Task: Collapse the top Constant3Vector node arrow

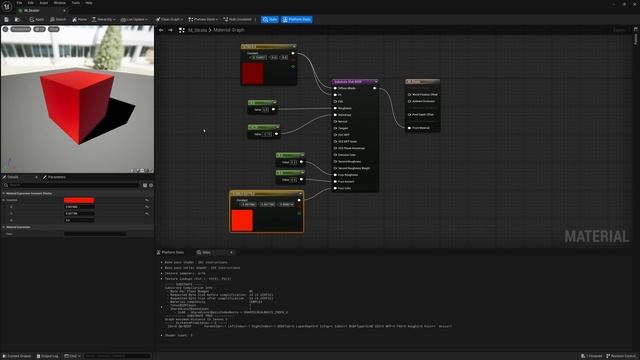Action: [x=294, y=47]
